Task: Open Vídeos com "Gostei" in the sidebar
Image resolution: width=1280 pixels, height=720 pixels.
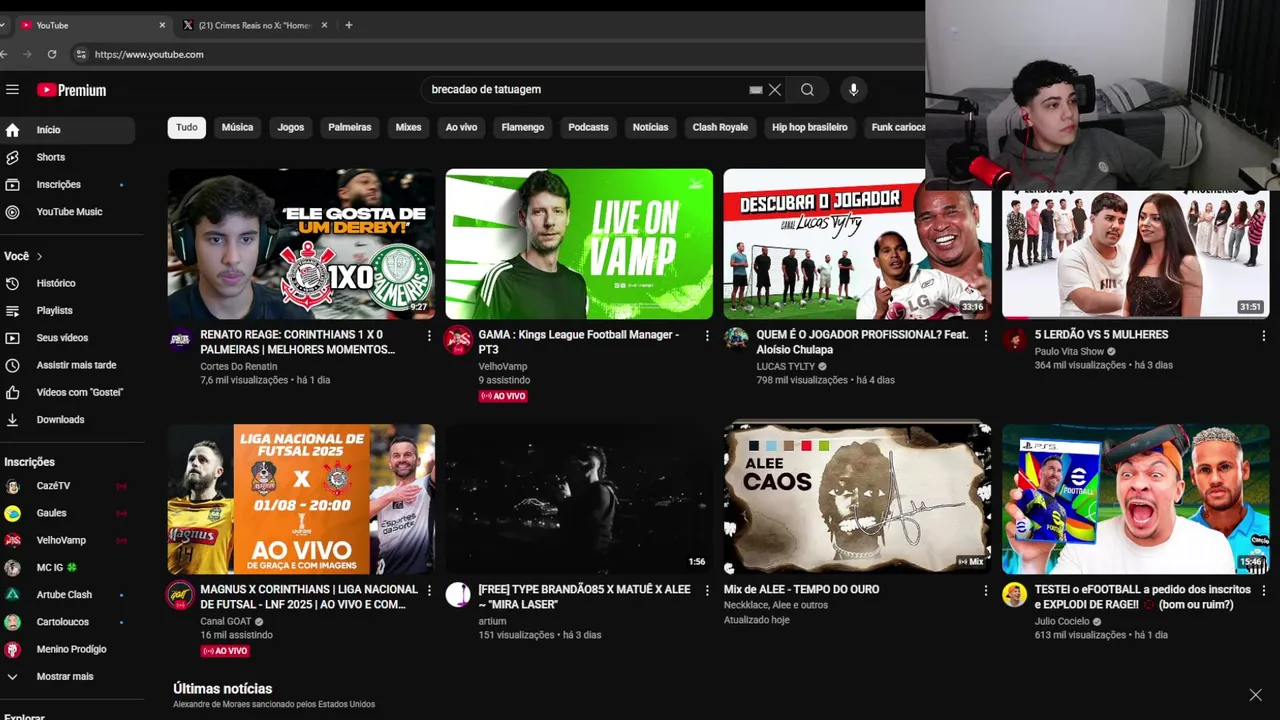Action: pos(67,392)
